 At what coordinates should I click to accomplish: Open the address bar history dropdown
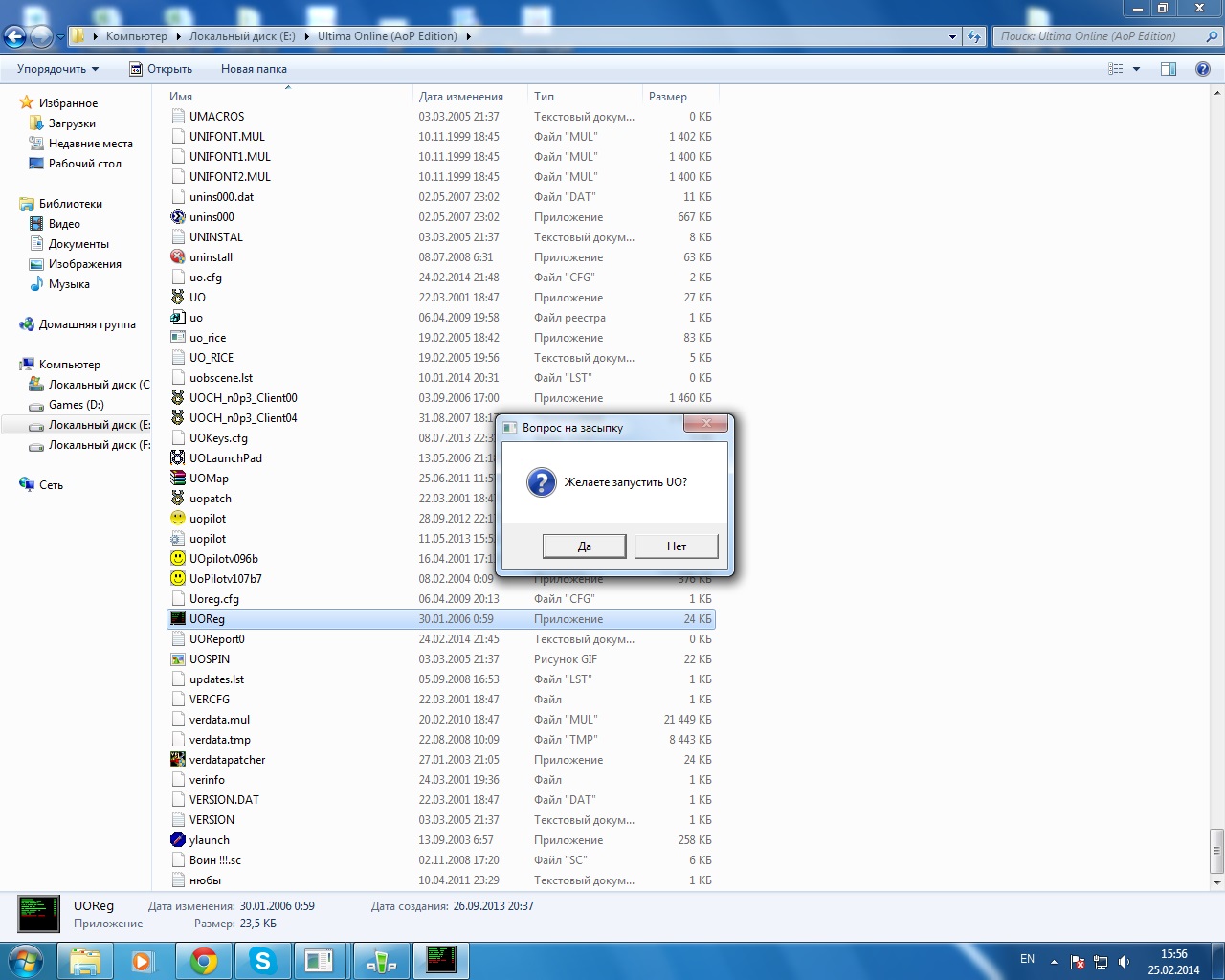pyautogui.click(x=952, y=37)
